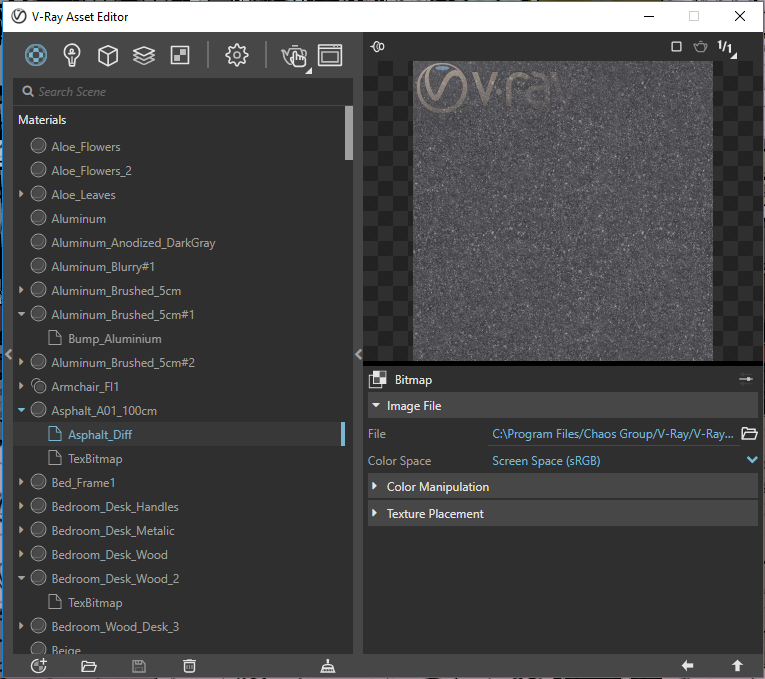This screenshot has width=765, height=679.
Task: Toggle Bitmap advanced options switch icon
Action: coord(745,379)
